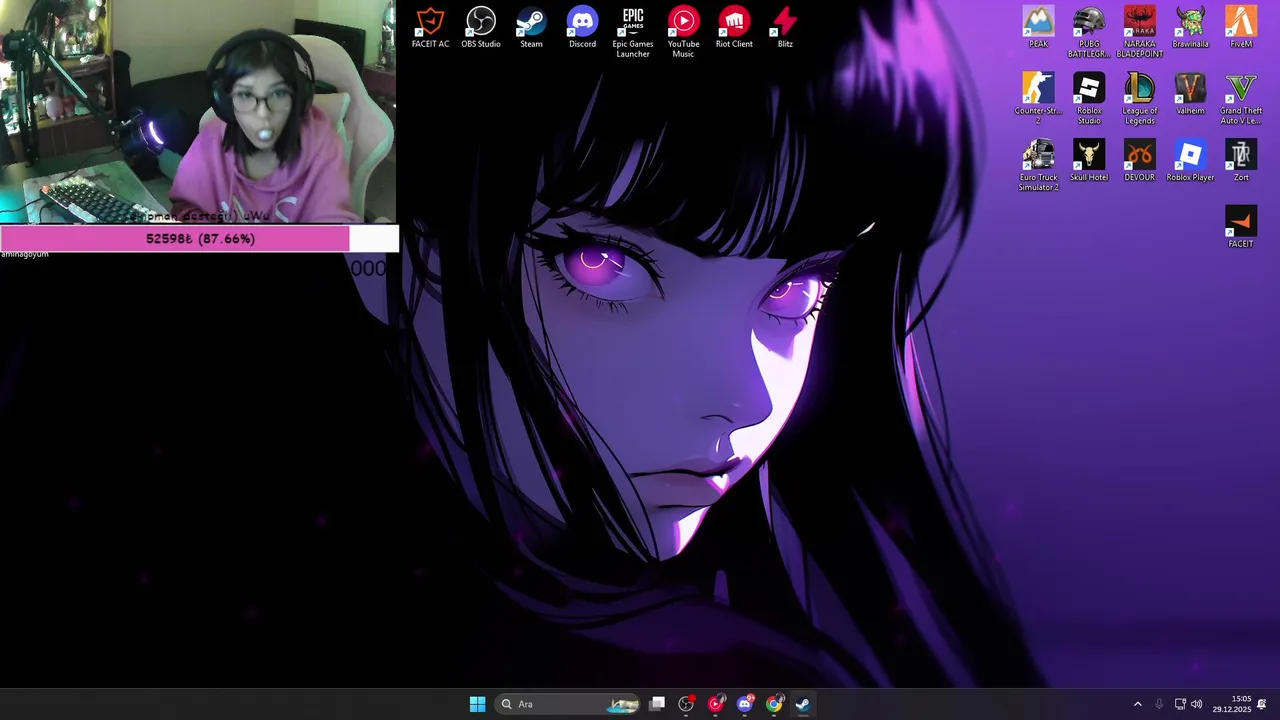Open the FACEIT AC desktop shortcut
The height and width of the screenshot is (720, 1280).
point(430,28)
